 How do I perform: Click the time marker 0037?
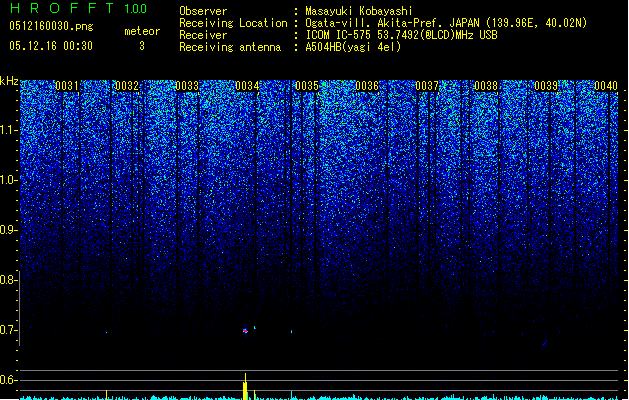(x=427, y=86)
